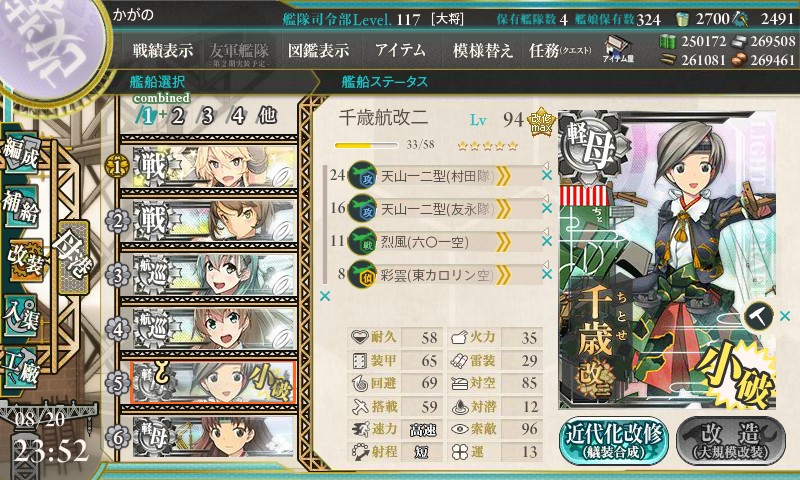Image resolution: width=800 pixels, height=480 pixels.
Task: Remove all equipment with left X mark
Action: (x=324, y=296)
